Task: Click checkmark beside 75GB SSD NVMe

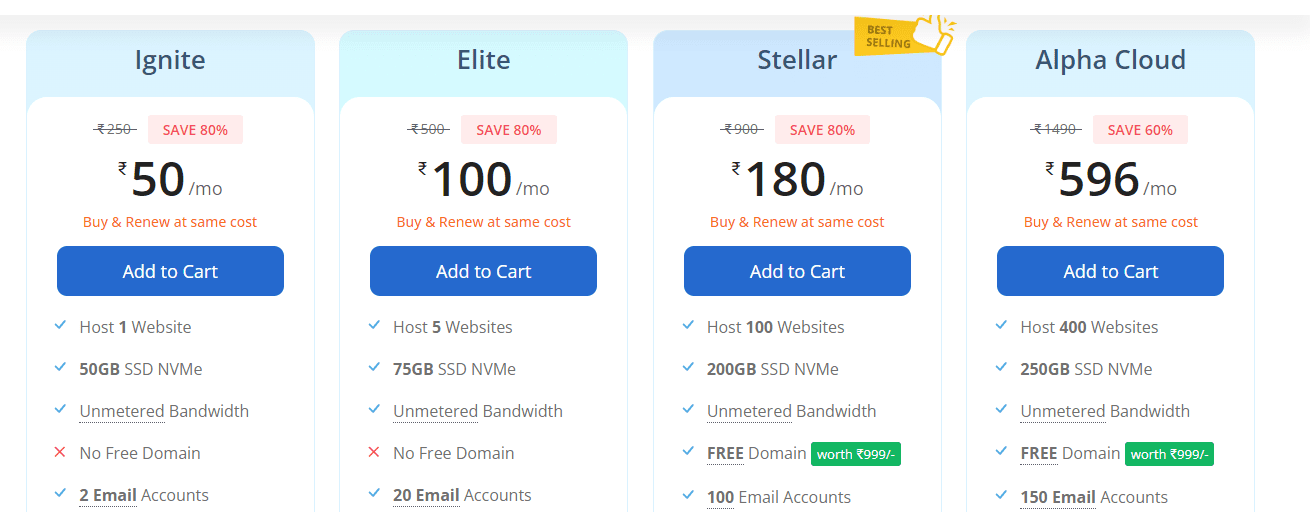Action: 374,368
